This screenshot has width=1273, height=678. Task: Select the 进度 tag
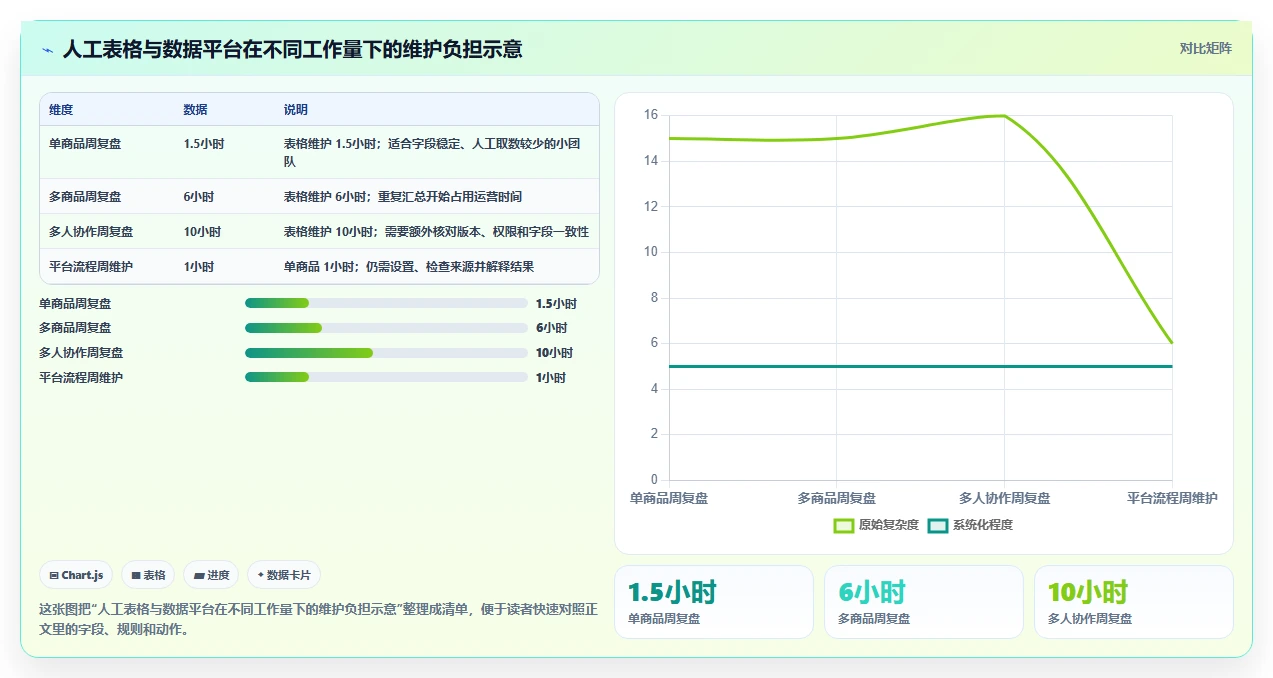(211, 575)
